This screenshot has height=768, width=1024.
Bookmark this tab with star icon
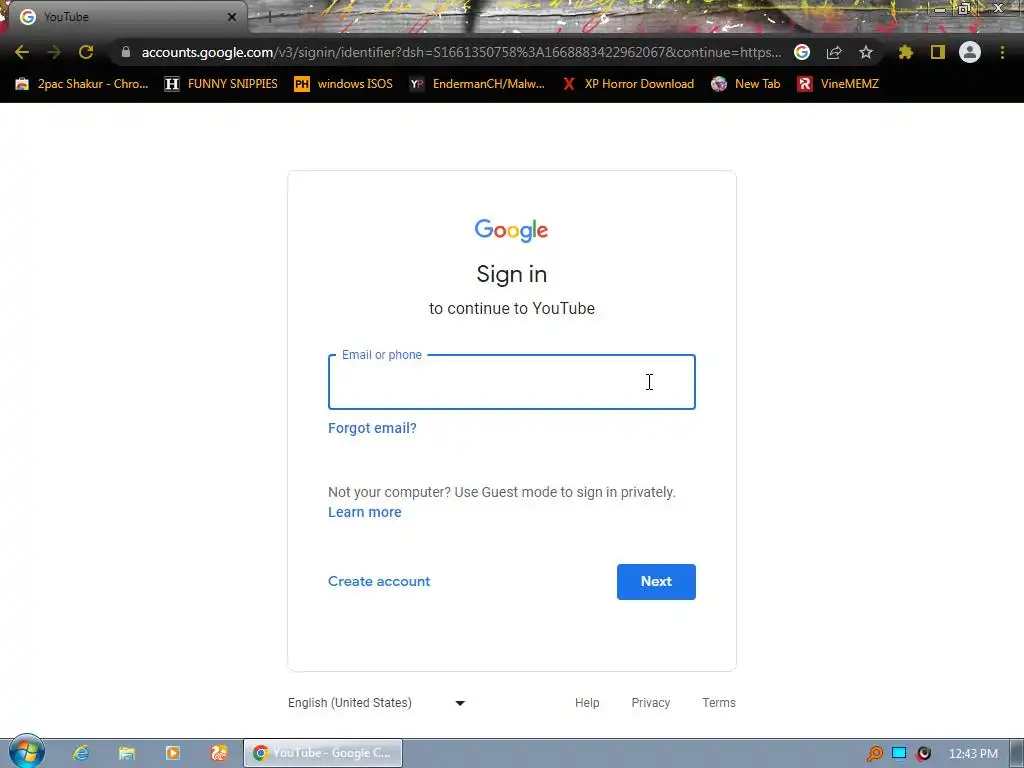click(866, 52)
